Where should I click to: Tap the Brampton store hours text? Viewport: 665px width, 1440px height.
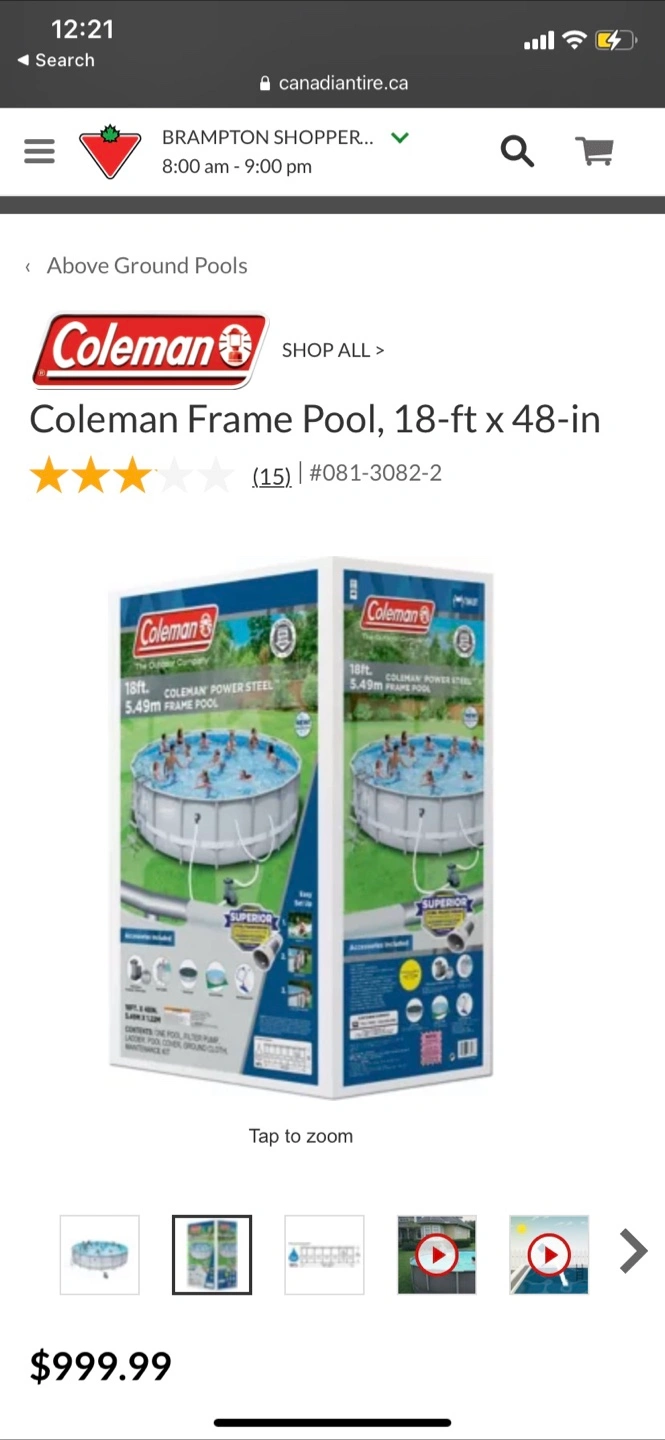click(237, 167)
